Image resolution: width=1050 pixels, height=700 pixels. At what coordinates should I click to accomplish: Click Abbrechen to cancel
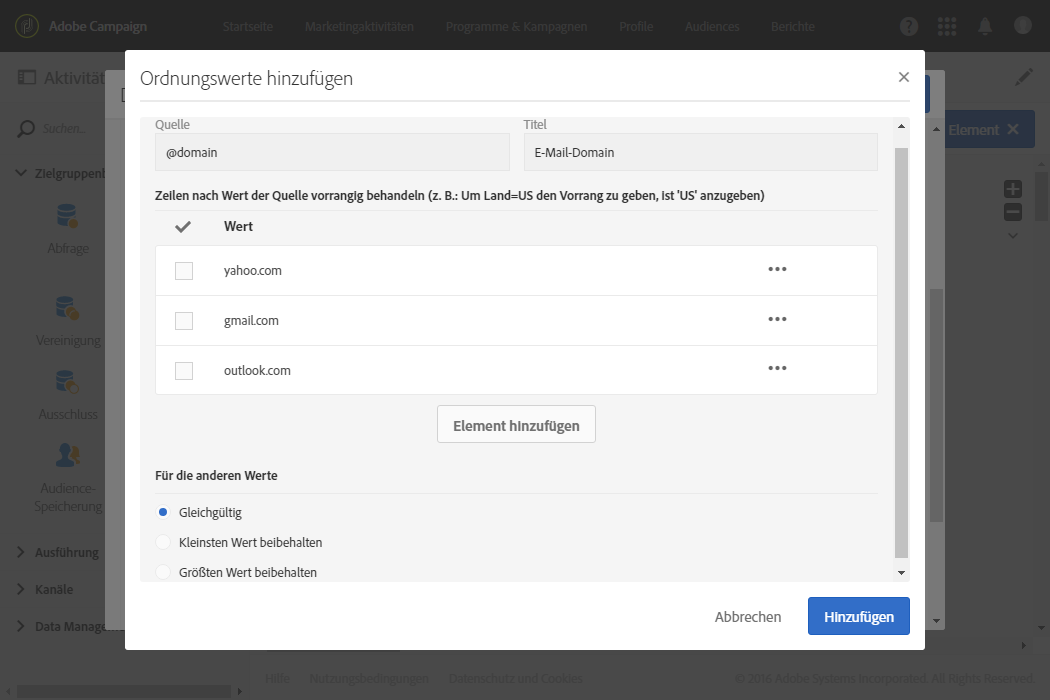click(x=748, y=617)
